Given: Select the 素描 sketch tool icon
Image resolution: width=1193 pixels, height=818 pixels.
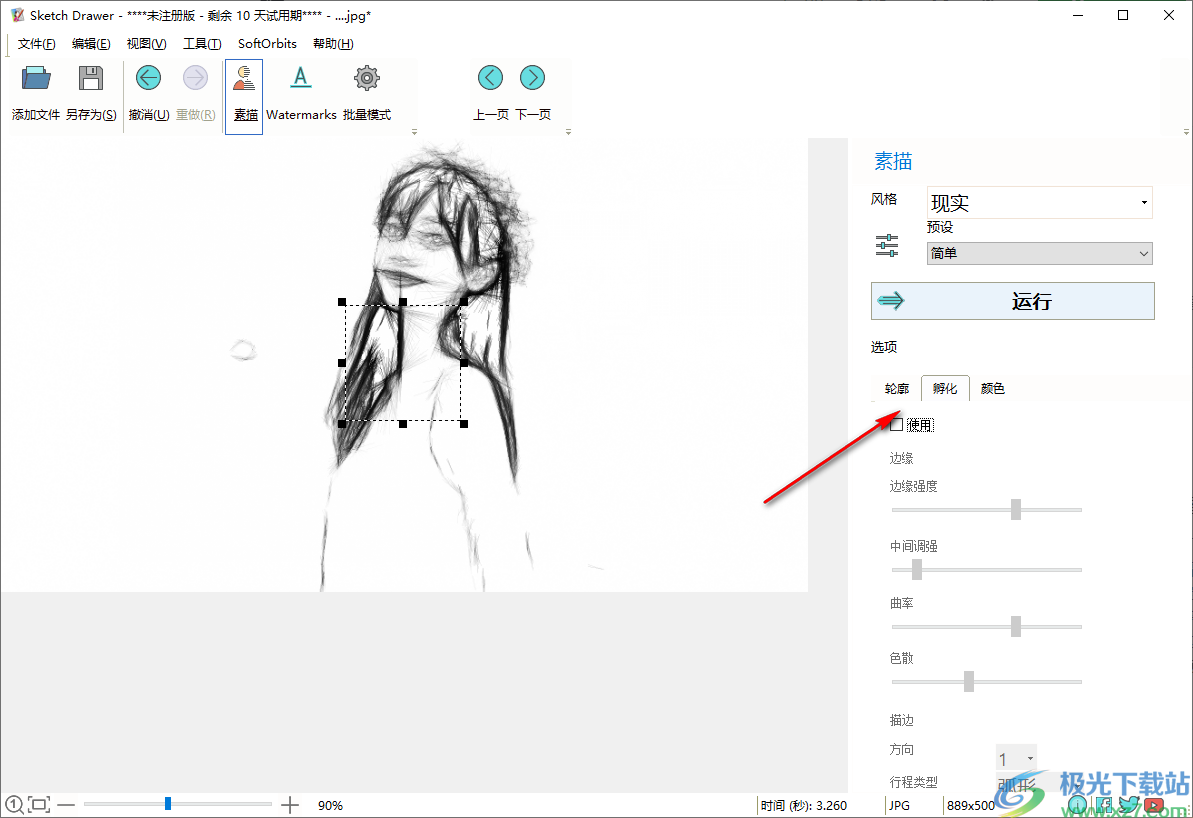Looking at the screenshot, I should 244,79.
